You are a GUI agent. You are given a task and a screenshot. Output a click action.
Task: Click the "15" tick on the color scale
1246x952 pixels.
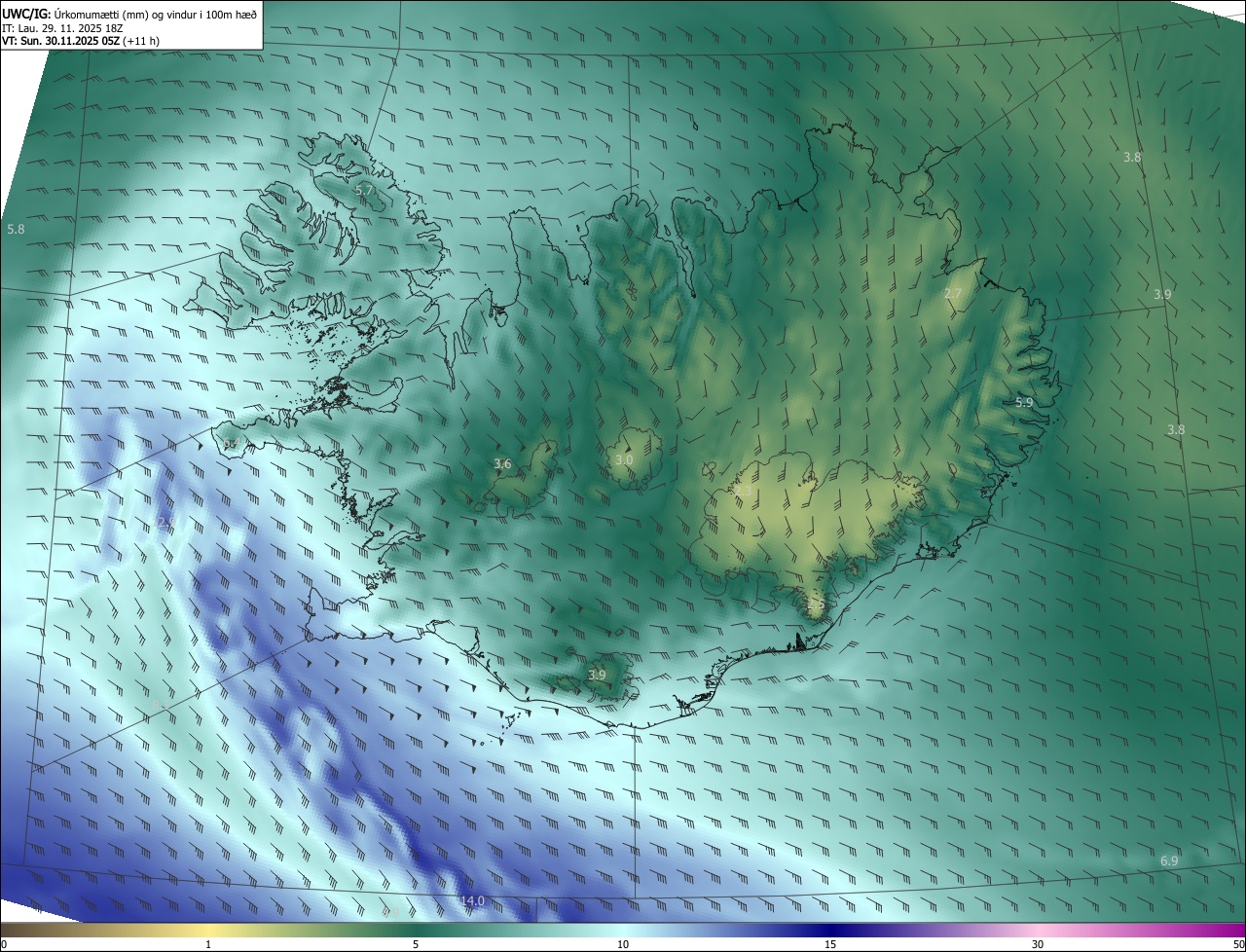point(830,944)
